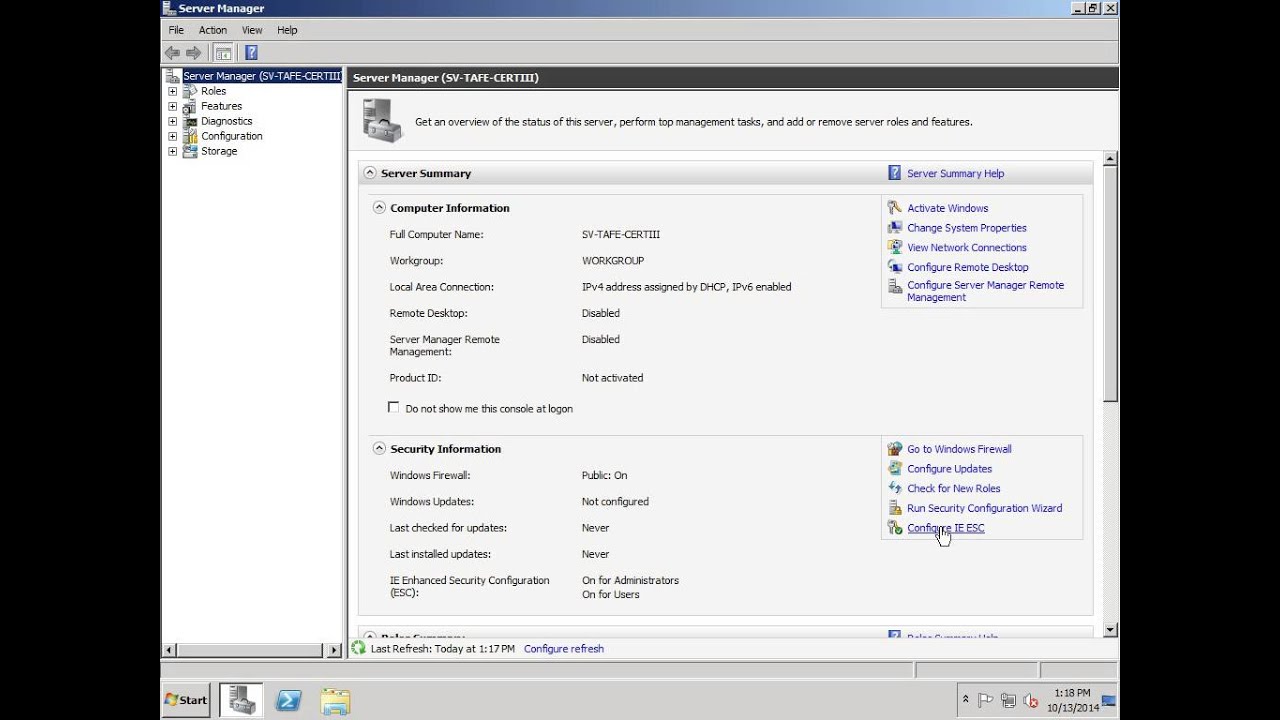Click the Storage node icon in tree
This screenshot has width=1280, height=720.
click(190, 151)
